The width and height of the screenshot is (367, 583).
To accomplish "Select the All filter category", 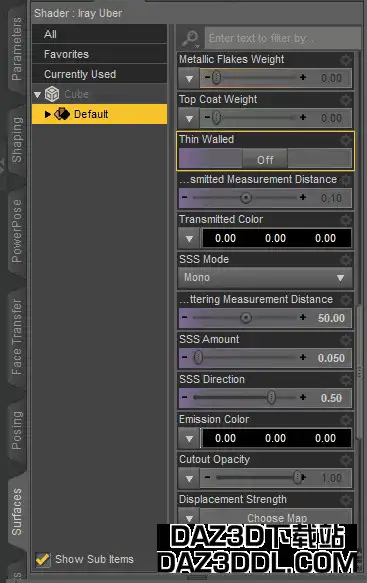I will (100, 34).
